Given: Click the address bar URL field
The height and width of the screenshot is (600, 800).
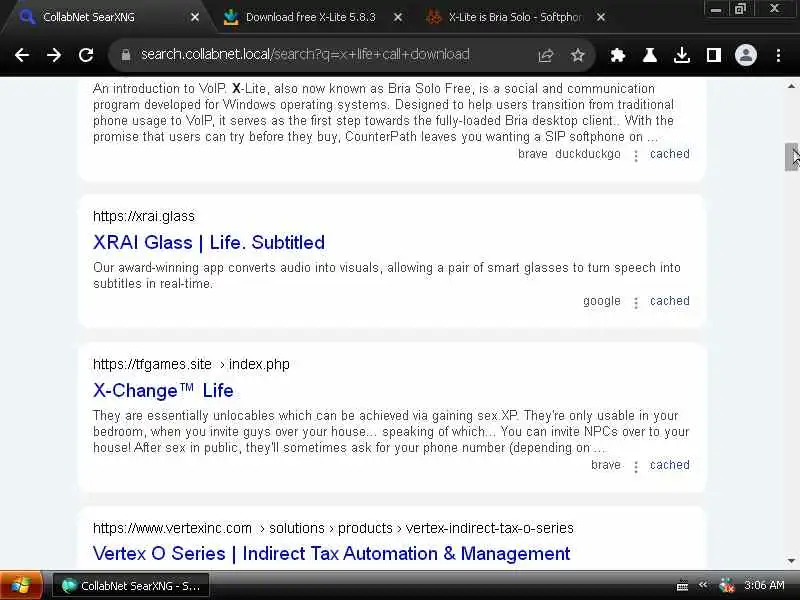Looking at the screenshot, I should click(x=305, y=55).
